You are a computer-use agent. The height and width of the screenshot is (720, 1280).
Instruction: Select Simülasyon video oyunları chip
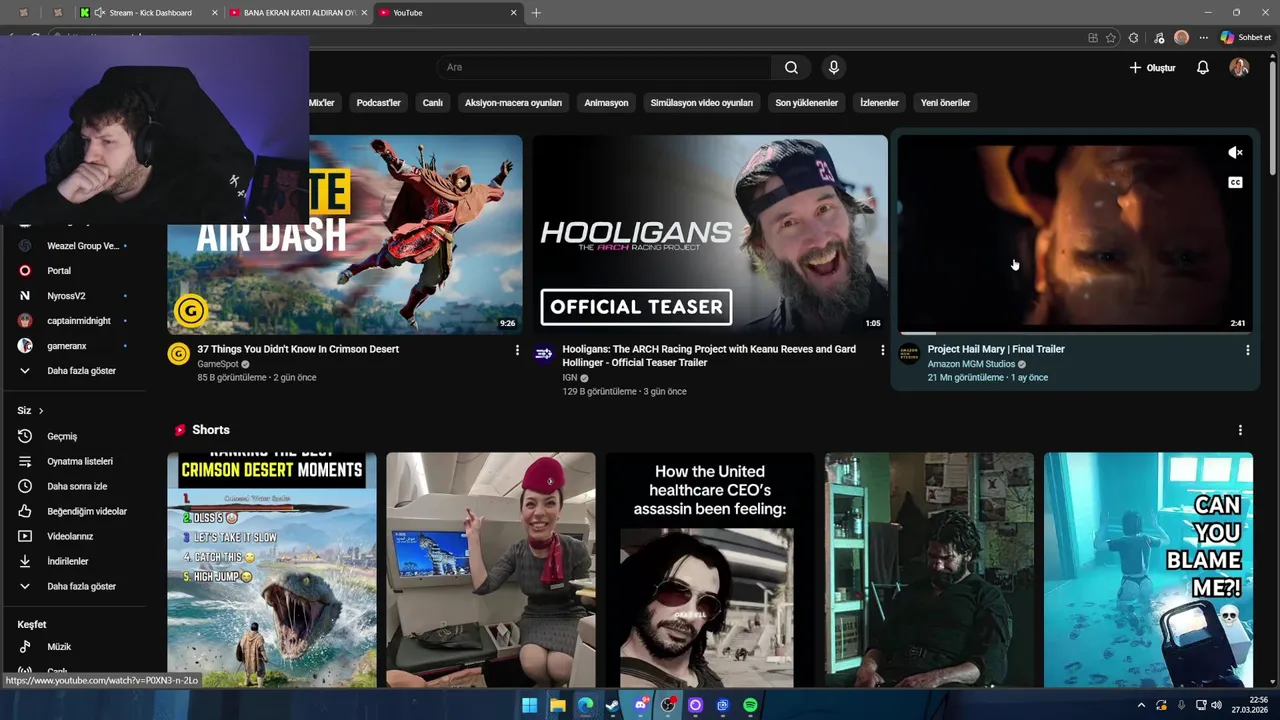[x=701, y=102]
